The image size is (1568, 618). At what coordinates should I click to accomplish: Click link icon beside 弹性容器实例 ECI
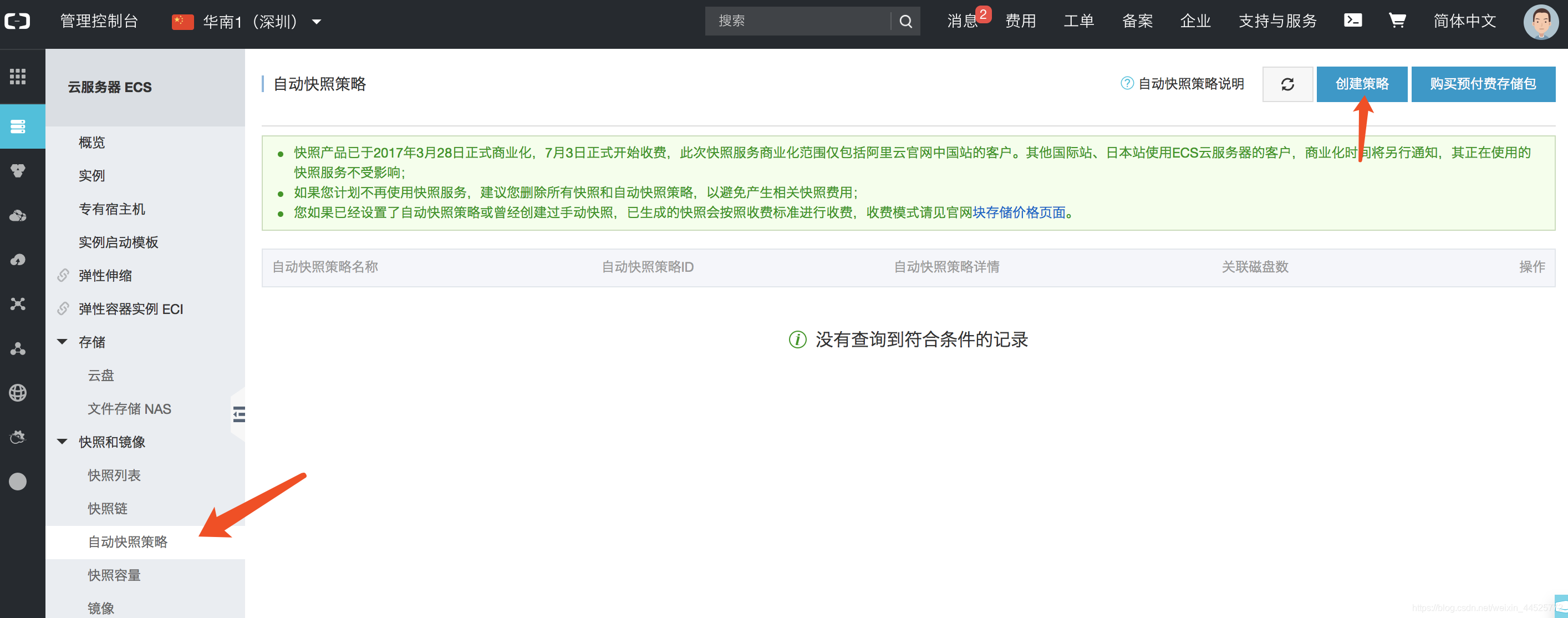click(63, 308)
